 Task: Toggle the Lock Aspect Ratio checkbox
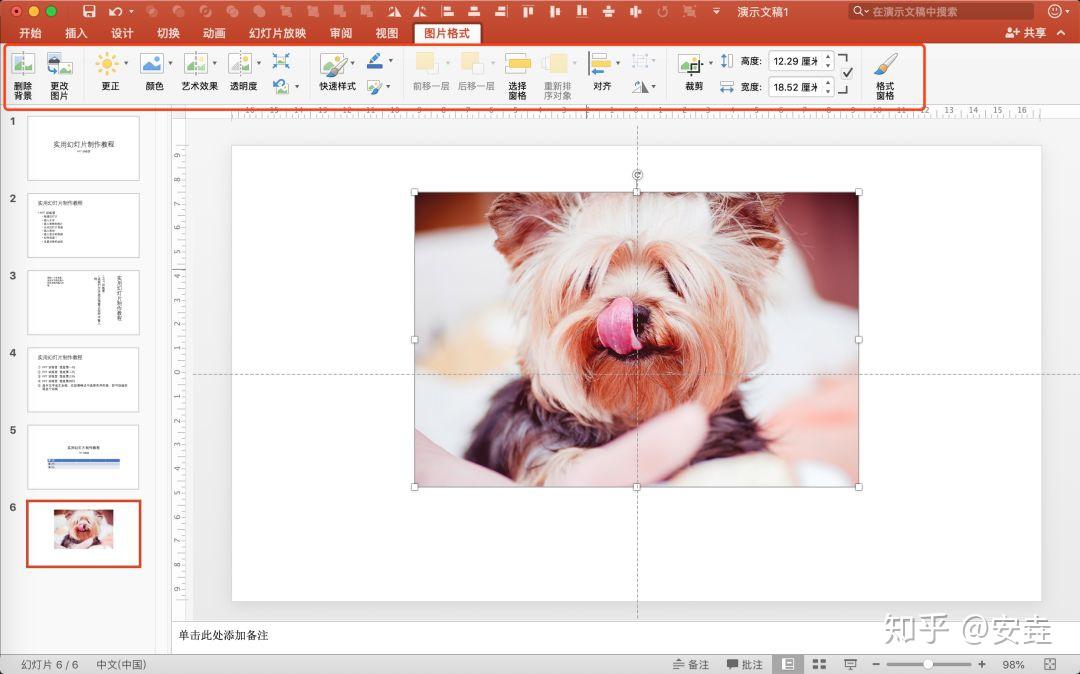[847, 72]
